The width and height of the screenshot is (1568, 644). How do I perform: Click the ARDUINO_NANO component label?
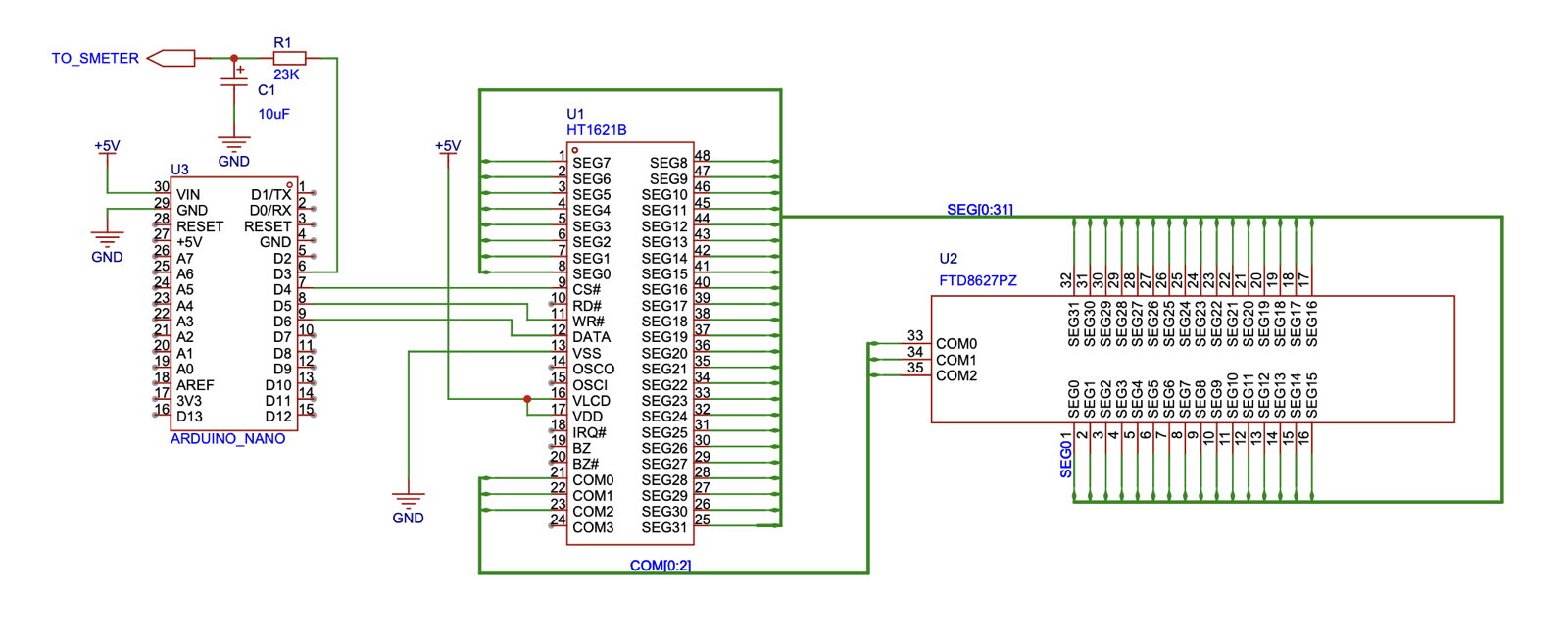(227, 439)
